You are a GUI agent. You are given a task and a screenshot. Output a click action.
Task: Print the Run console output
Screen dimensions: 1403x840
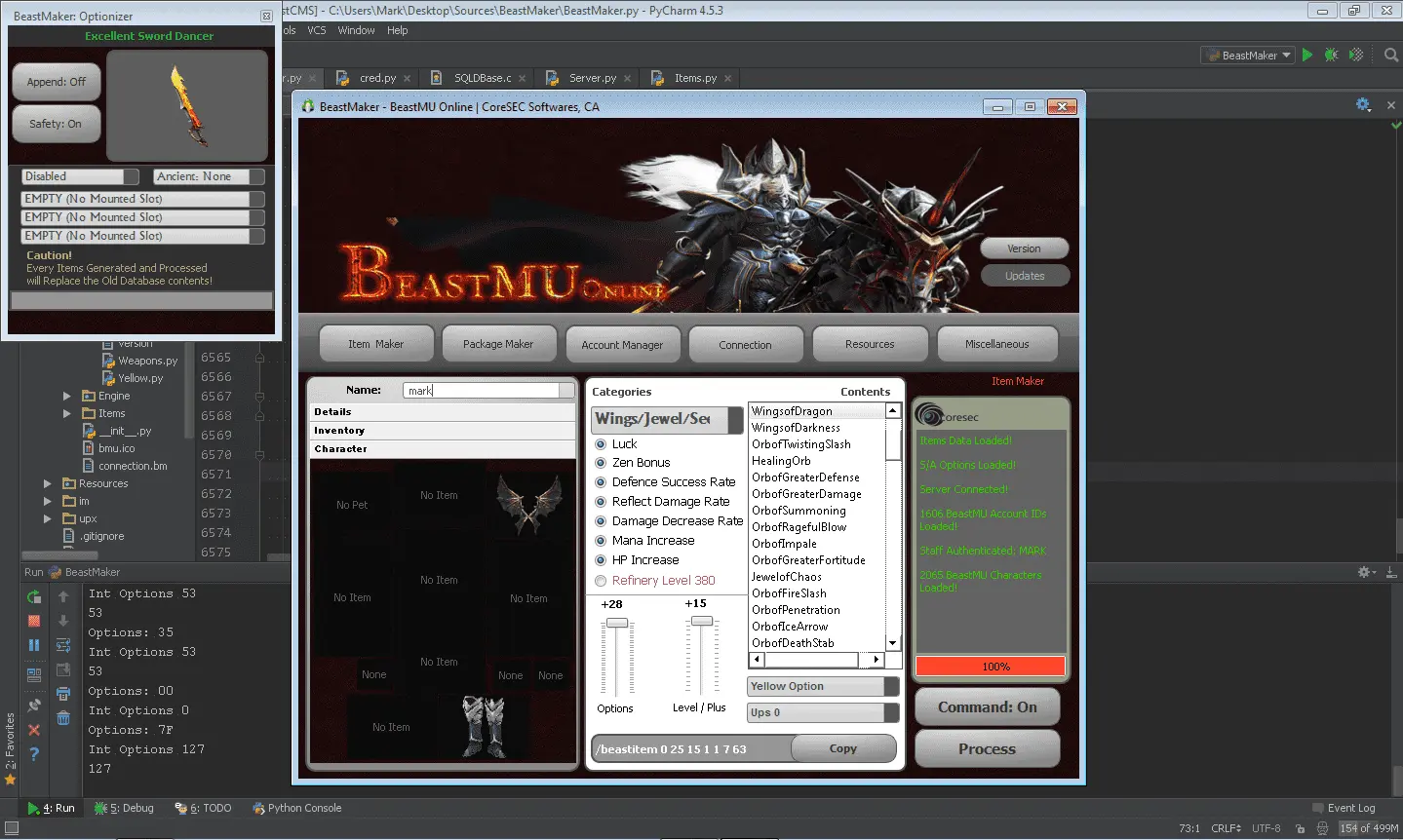point(63,694)
